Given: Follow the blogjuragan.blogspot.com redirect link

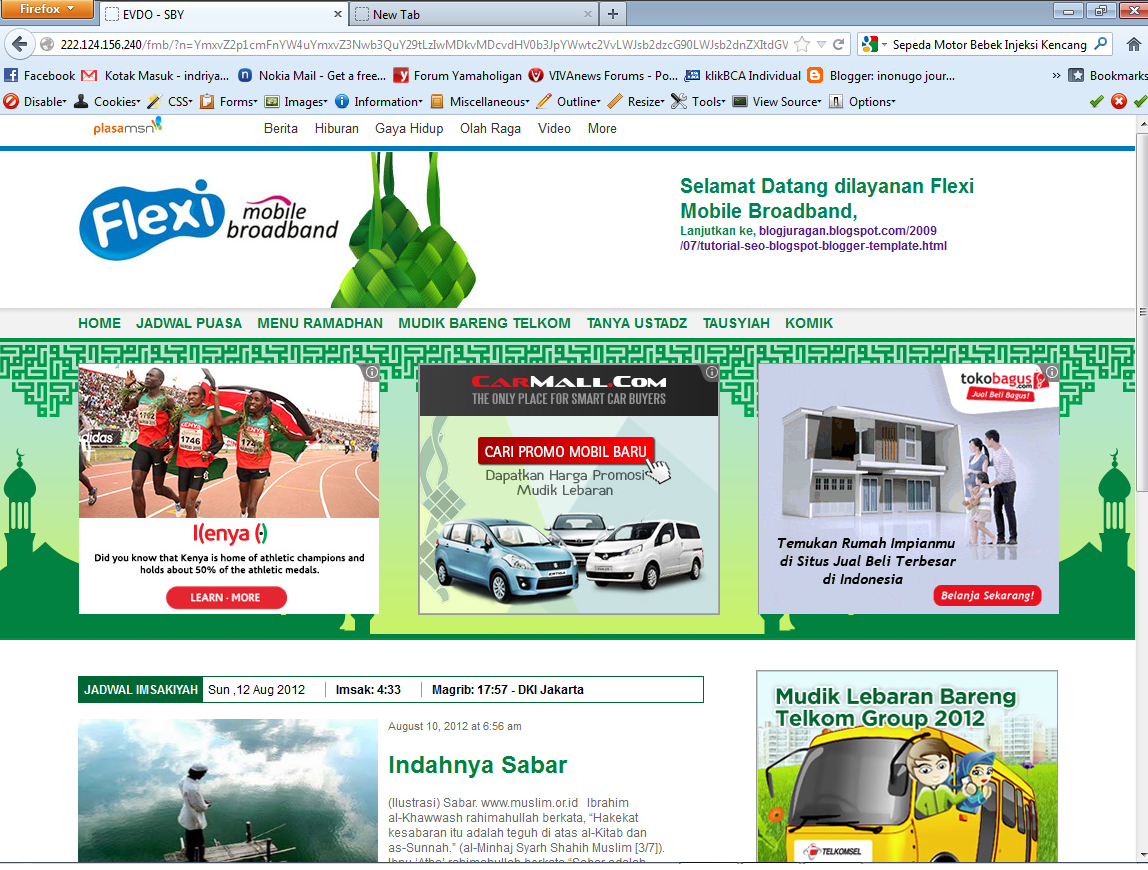Looking at the screenshot, I should tap(813, 238).
